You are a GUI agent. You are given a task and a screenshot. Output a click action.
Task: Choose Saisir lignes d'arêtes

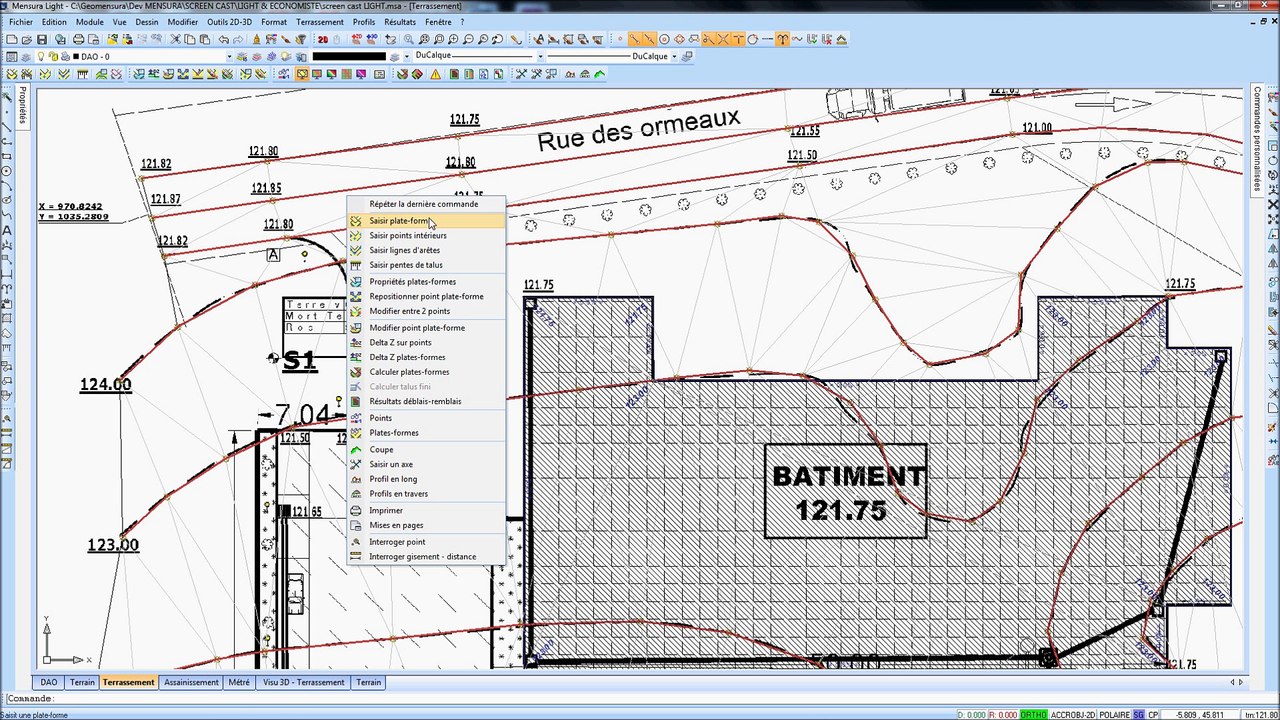(x=426, y=250)
